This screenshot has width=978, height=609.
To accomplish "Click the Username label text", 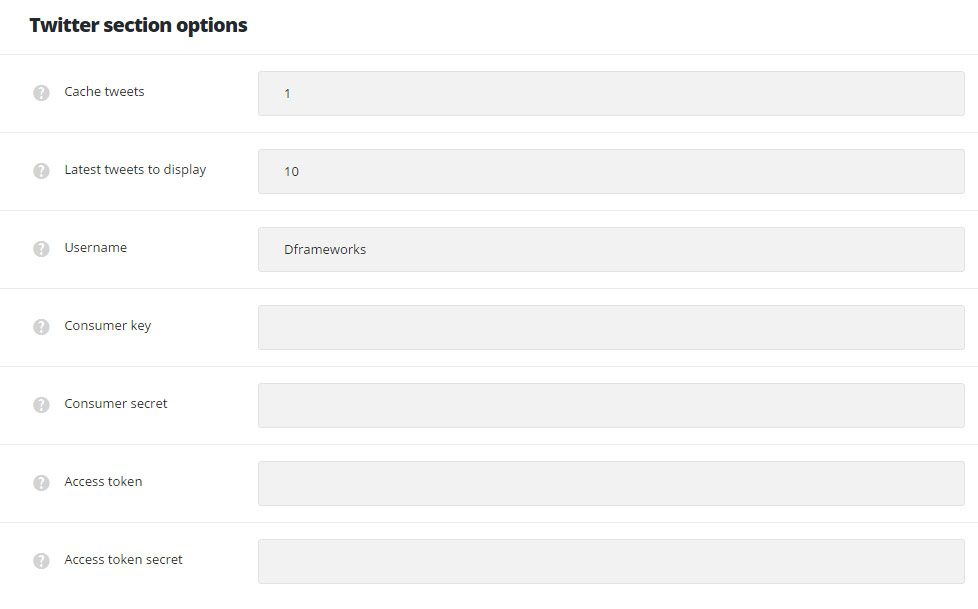I will [x=95, y=248].
